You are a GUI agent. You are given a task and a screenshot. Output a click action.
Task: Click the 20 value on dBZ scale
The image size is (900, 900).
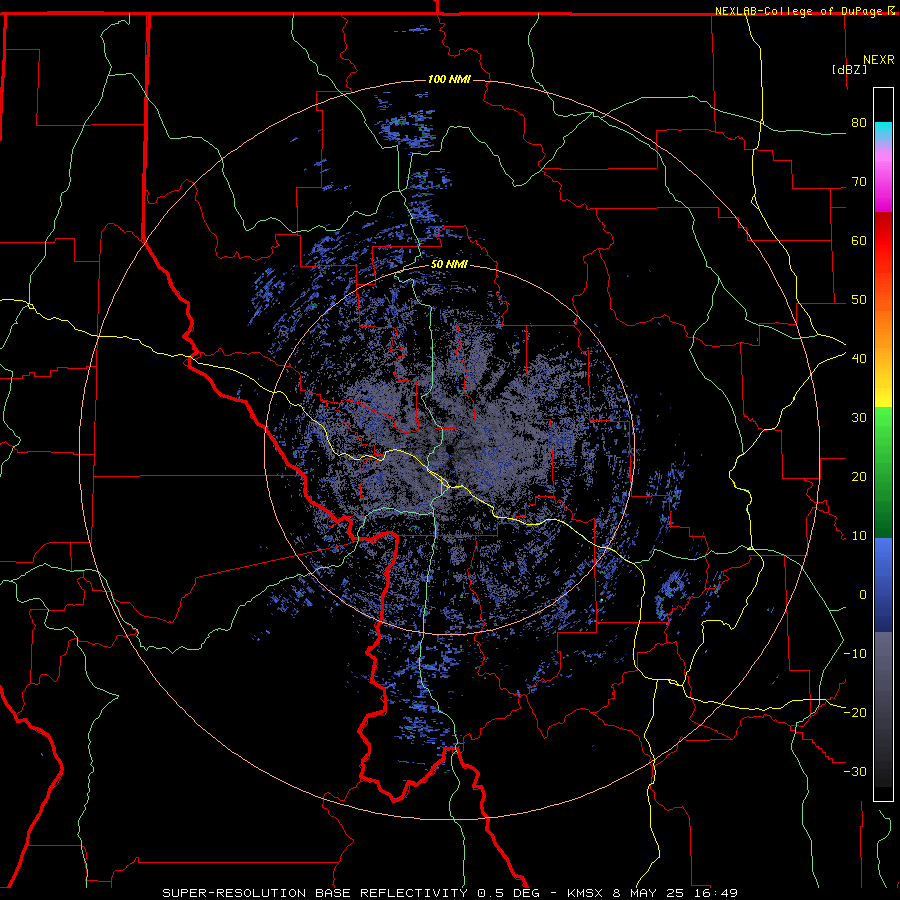click(859, 477)
